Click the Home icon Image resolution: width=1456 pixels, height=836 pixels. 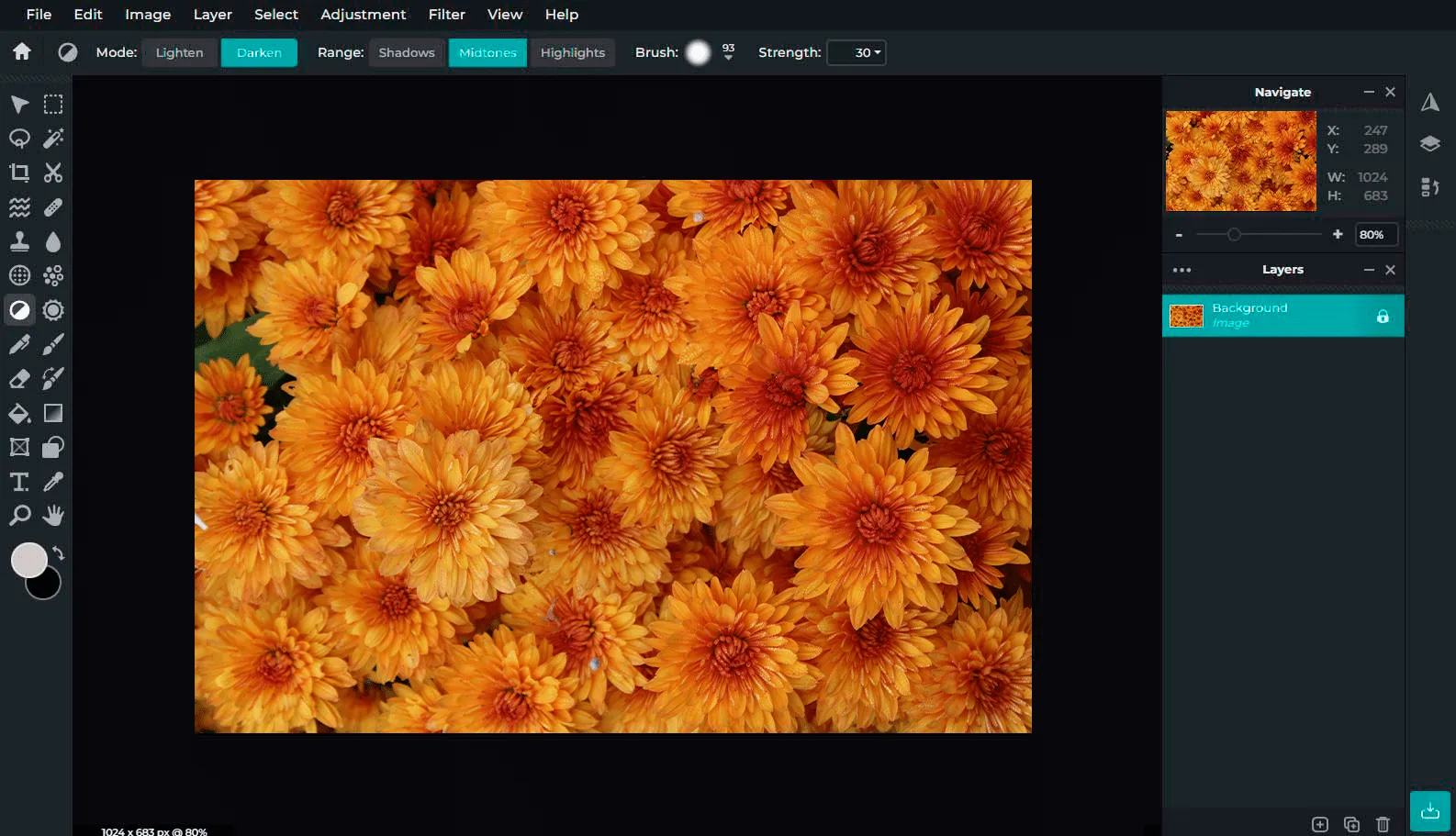pyautogui.click(x=22, y=52)
